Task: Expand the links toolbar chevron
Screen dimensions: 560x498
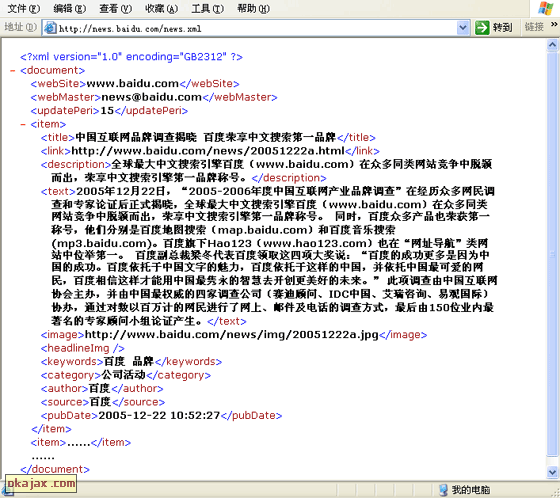Action: click(554, 25)
